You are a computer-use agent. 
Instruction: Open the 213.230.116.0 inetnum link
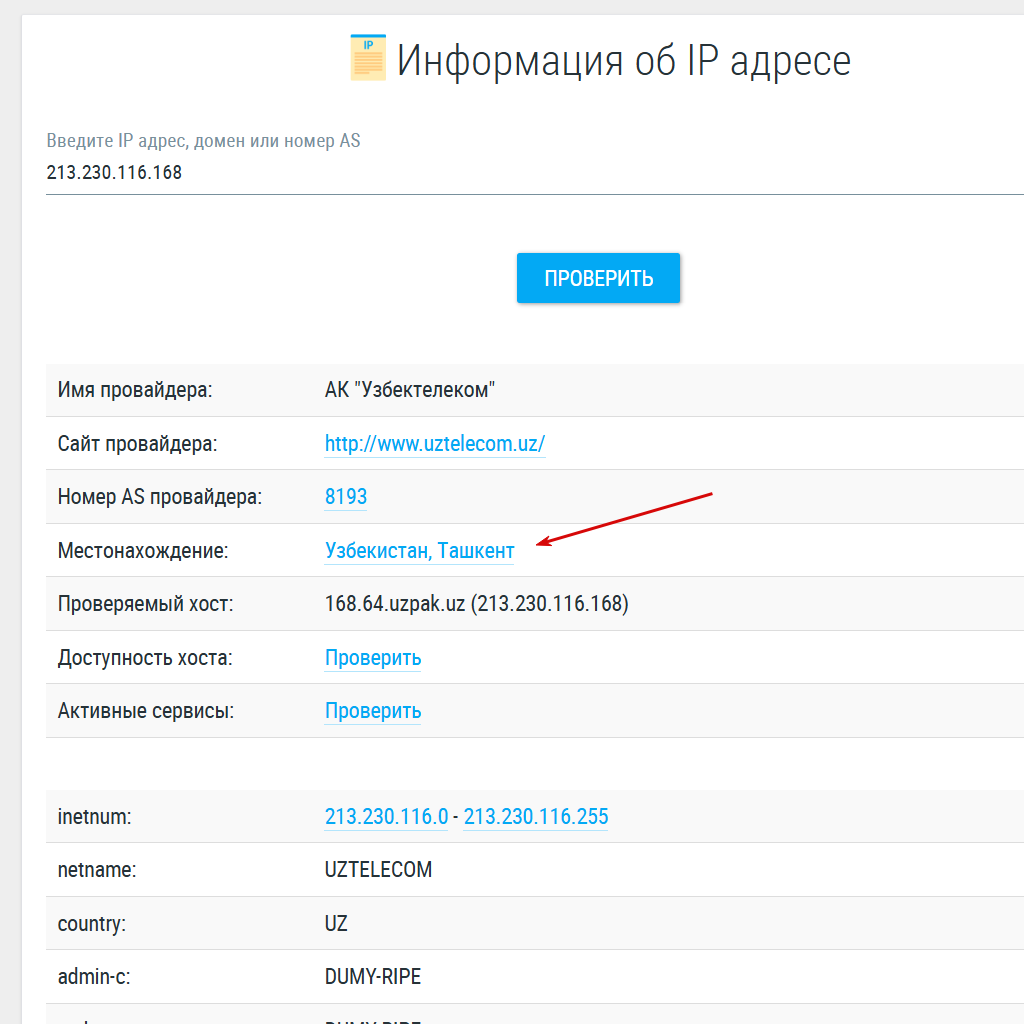point(387,817)
